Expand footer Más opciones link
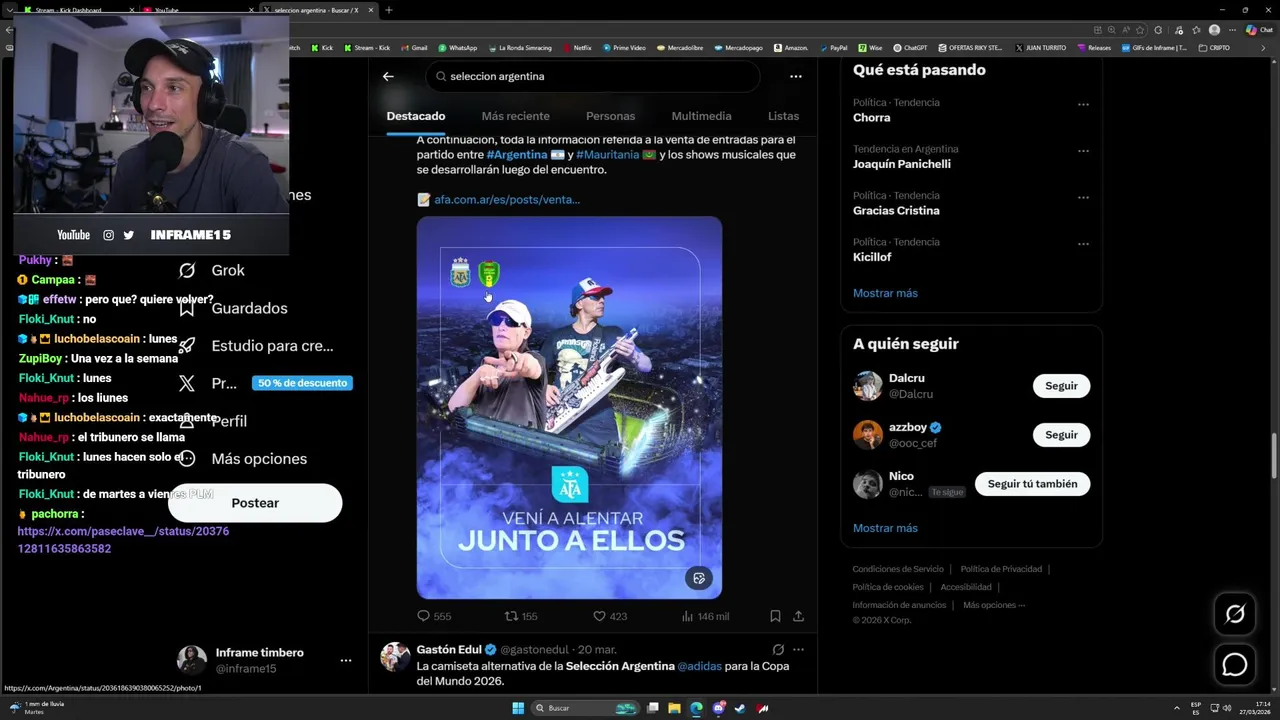Screen dimensions: 1280x720 point(994,605)
